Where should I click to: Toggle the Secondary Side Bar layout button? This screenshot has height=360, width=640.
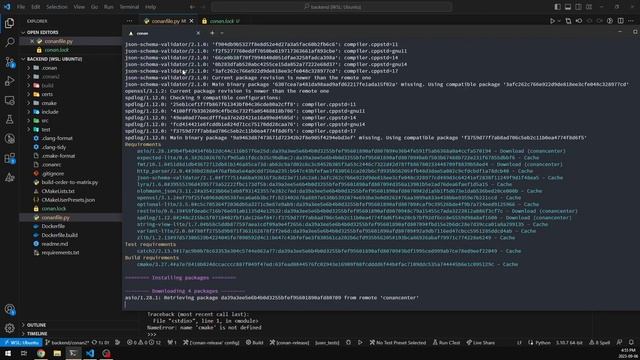pos(578,7)
